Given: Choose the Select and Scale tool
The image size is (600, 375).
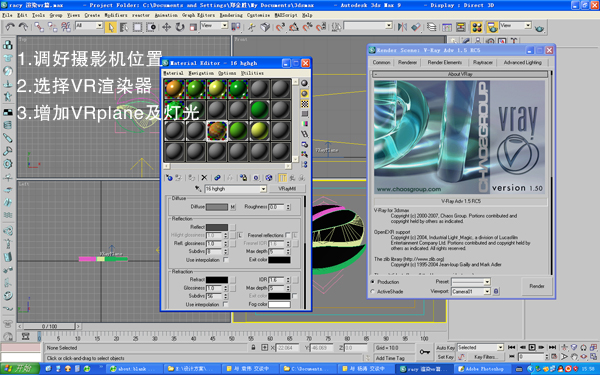Looking at the screenshot, I should 193,27.
